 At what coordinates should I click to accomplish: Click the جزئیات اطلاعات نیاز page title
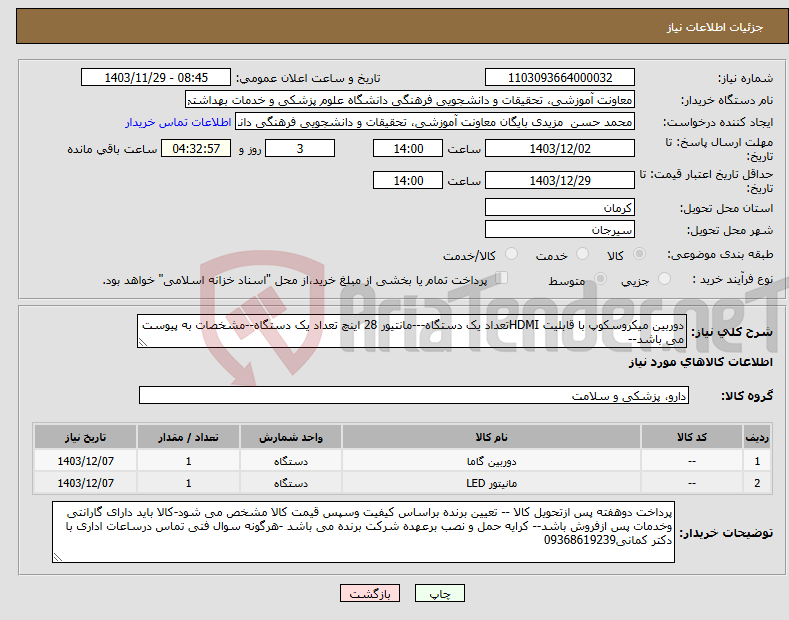click(x=715, y=27)
